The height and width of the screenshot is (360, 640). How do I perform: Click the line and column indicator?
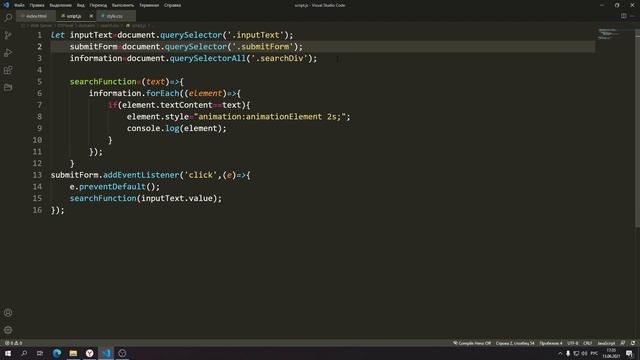pyautogui.click(x=515, y=343)
